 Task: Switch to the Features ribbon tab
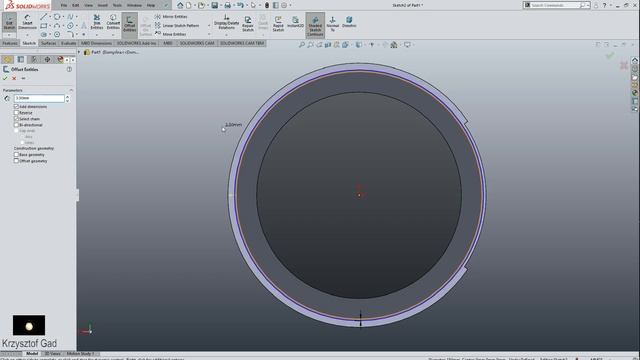(x=10, y=43)
